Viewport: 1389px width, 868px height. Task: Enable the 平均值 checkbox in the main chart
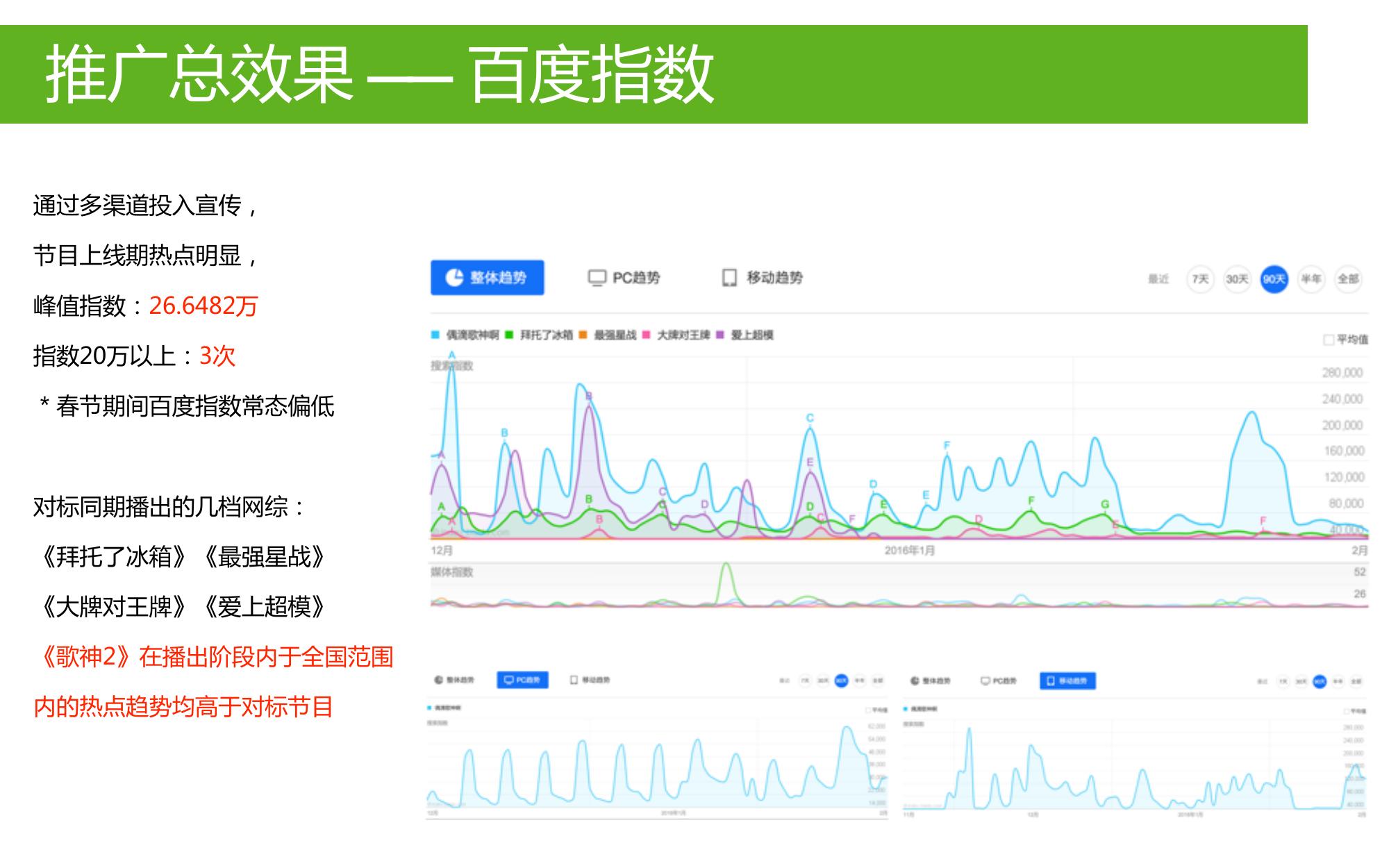coord(1329,340)
